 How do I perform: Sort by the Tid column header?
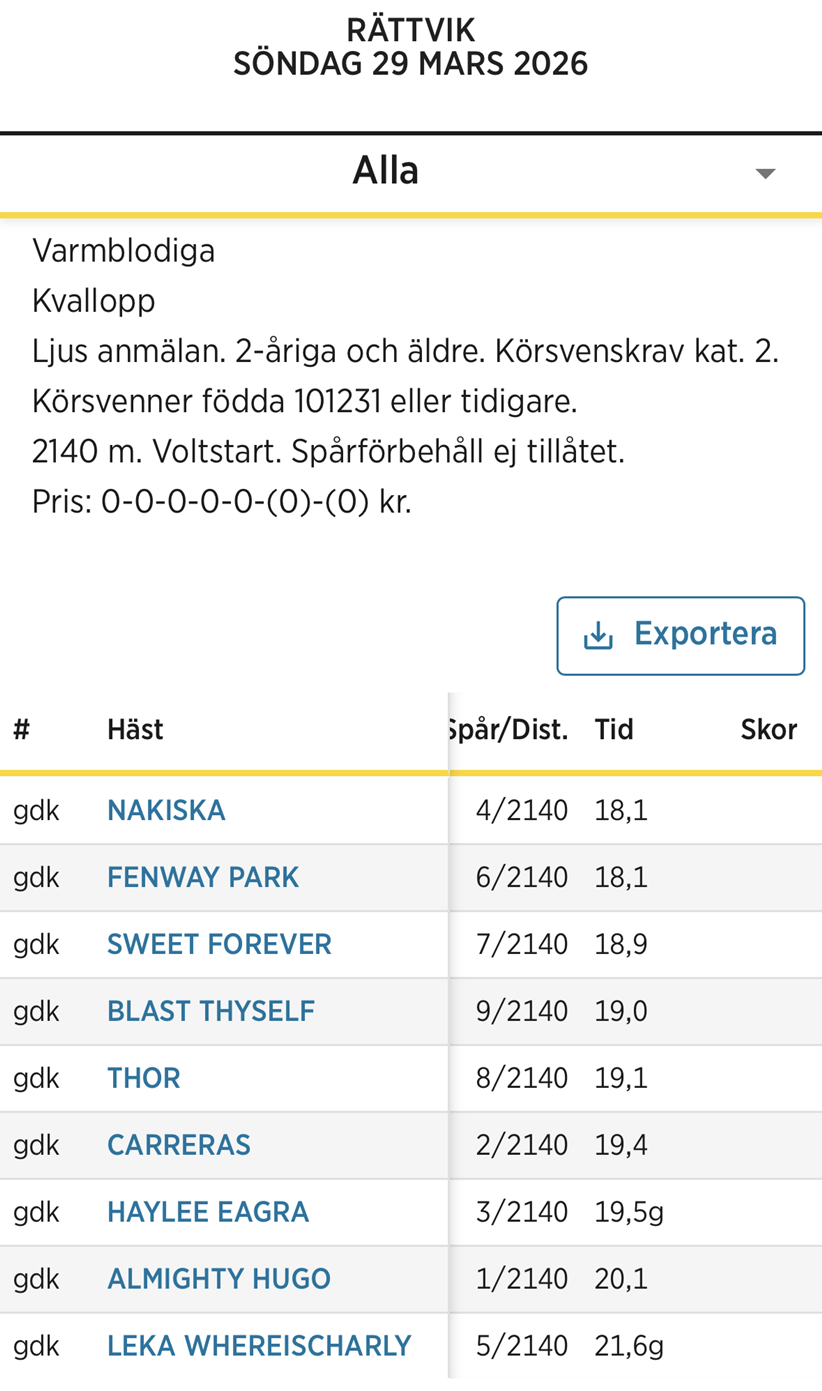point(614,730)
